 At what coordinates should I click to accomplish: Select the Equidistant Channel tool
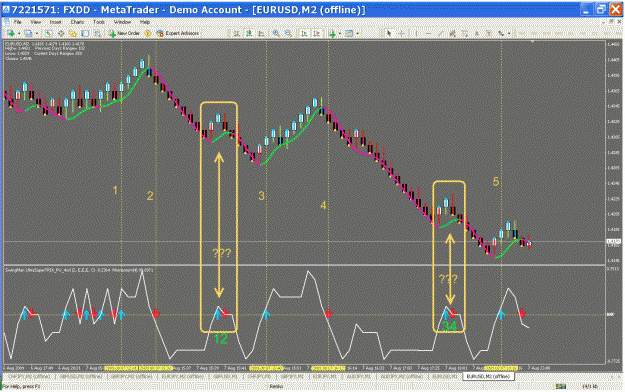(x=452, y=33)
